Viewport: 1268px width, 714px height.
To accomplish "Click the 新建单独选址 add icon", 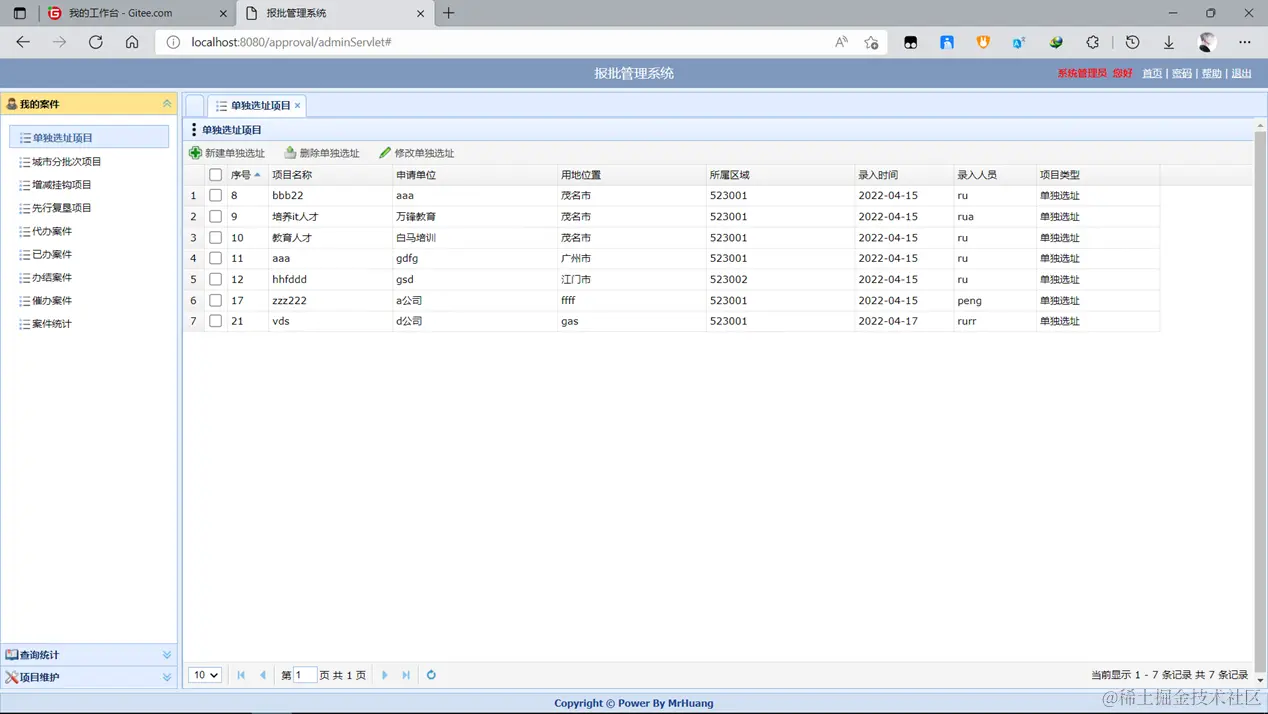I will (195, 153).
